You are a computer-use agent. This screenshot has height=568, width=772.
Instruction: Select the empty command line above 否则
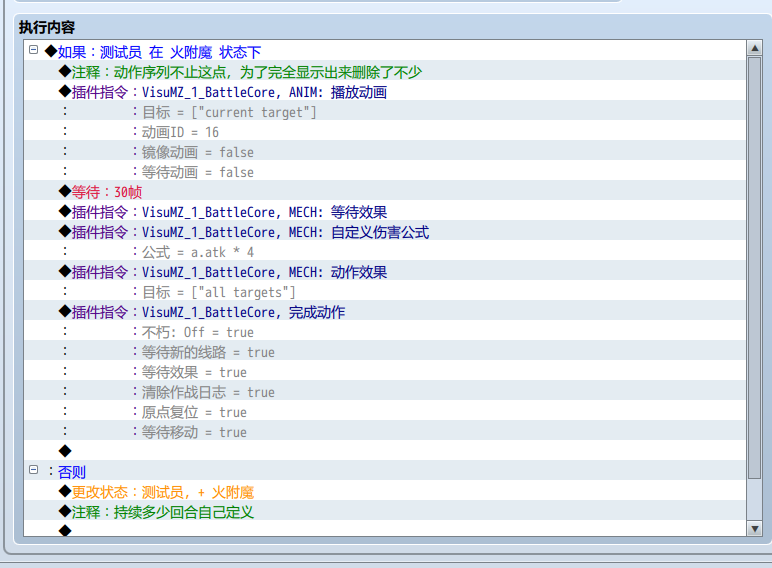pos(385,452)
